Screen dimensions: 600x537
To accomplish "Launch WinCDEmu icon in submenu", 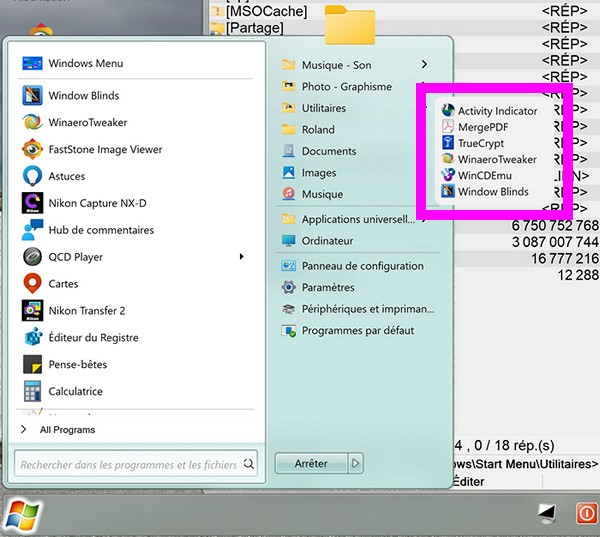I will [x=448, y=175].
